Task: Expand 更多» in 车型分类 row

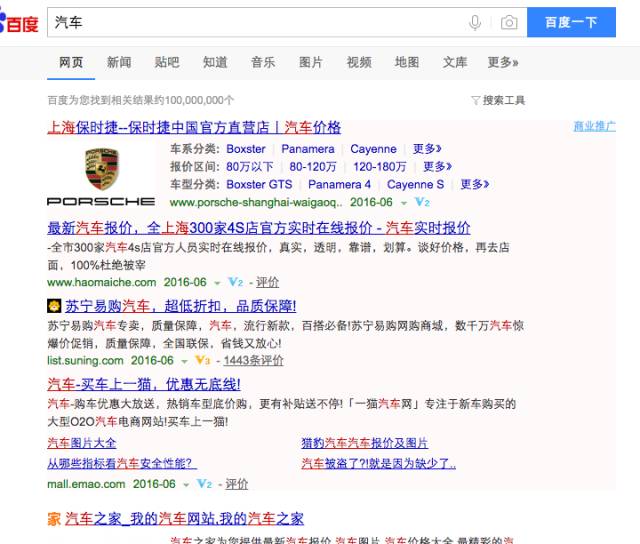Action: pos(475,184)
